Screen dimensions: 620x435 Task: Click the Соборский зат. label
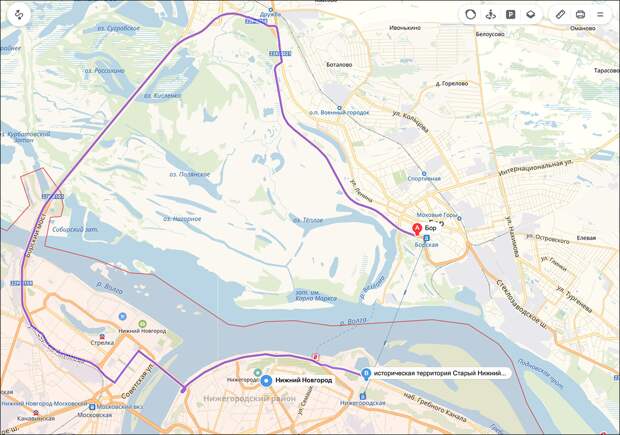(75, 229)
